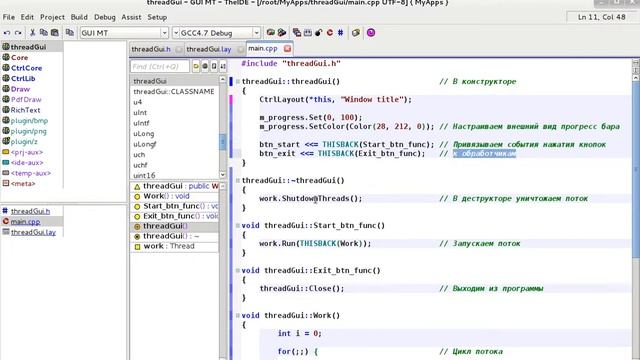Image resolution: width=640 pixels, height=360 pixels.
Task: Click the calendar-like icon left of the bomb icon
Action: pyautogui.click(x=307, y=33)
